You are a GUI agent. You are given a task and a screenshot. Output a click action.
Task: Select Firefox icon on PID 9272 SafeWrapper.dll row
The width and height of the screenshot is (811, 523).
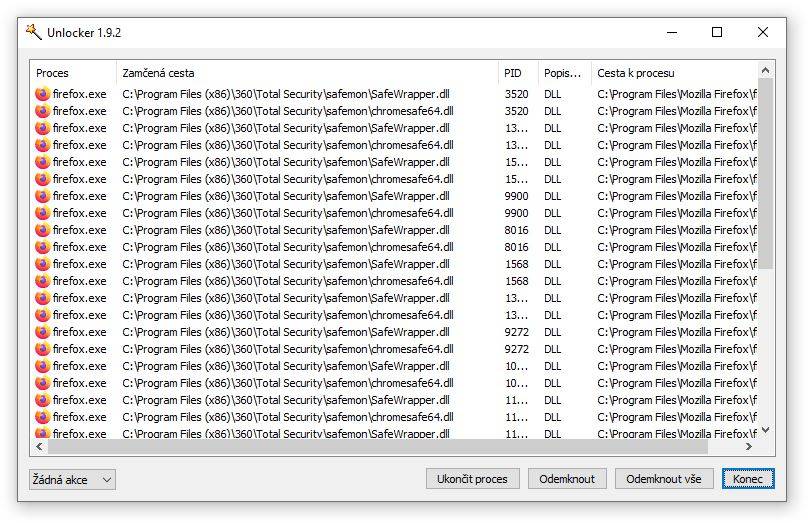(42, 332)
